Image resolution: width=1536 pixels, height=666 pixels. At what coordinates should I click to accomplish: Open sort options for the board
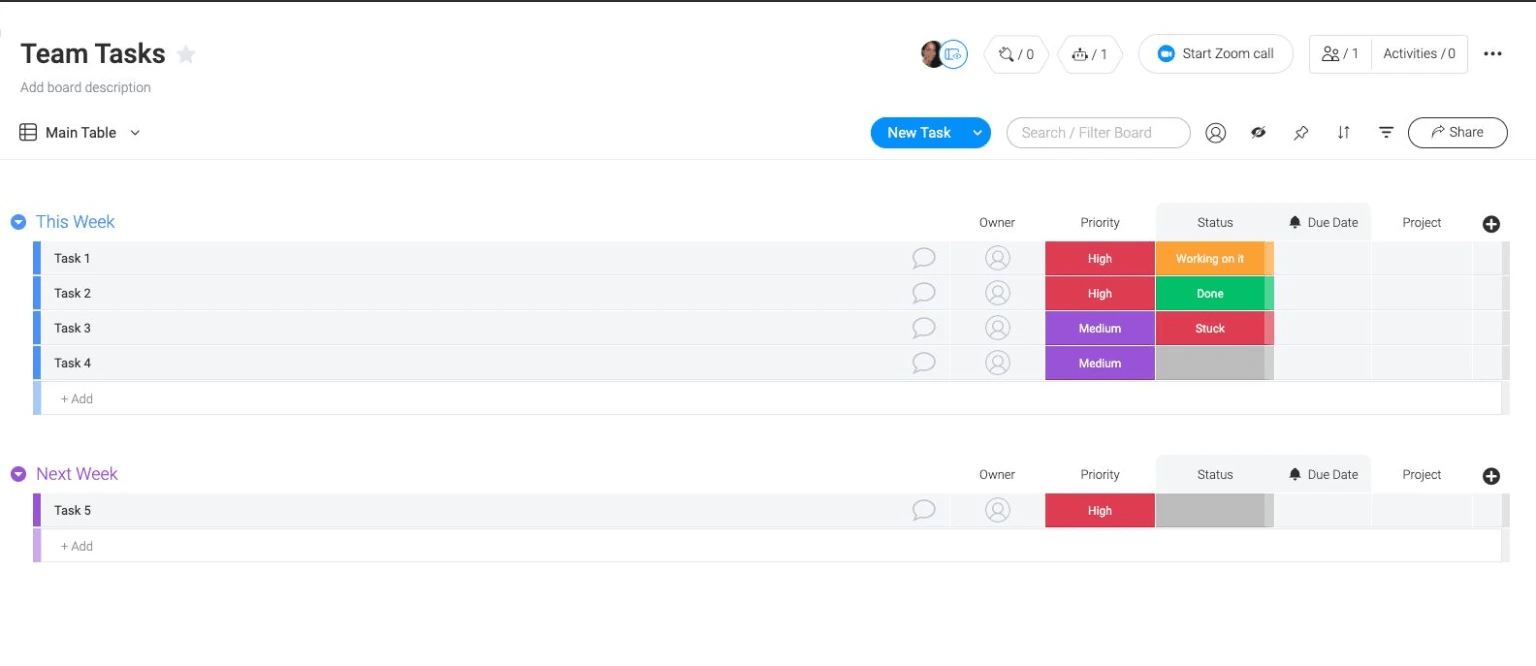point(1344,132)
